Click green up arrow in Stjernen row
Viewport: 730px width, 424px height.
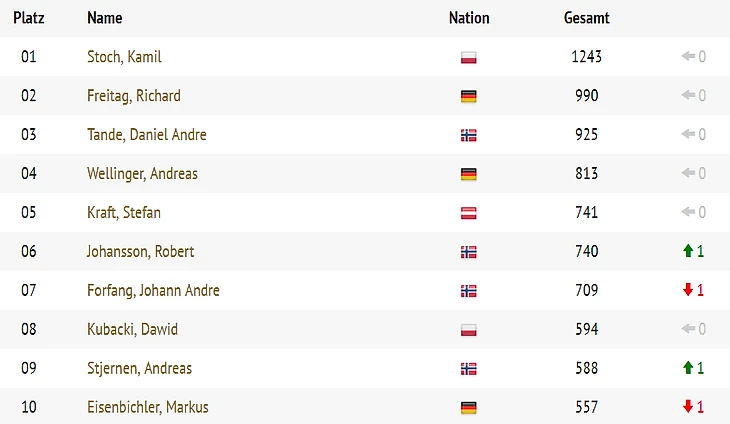tap(688, 369)
